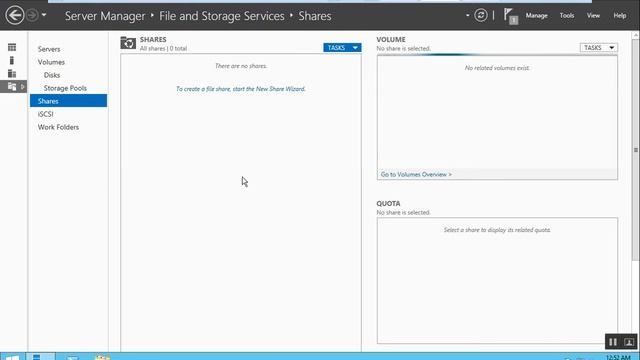Click Go to Volumes Overview link

(416, 174)
